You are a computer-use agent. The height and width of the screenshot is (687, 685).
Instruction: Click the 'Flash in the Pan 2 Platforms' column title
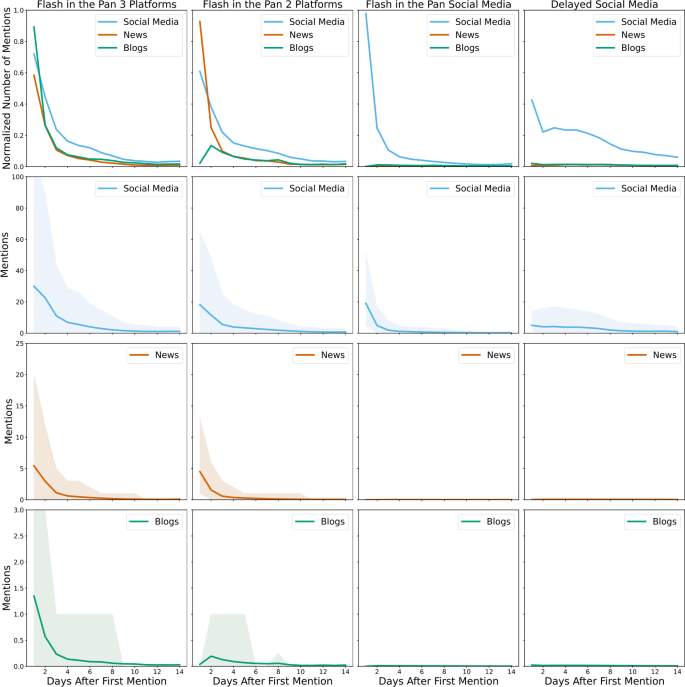tap(270, 5)
